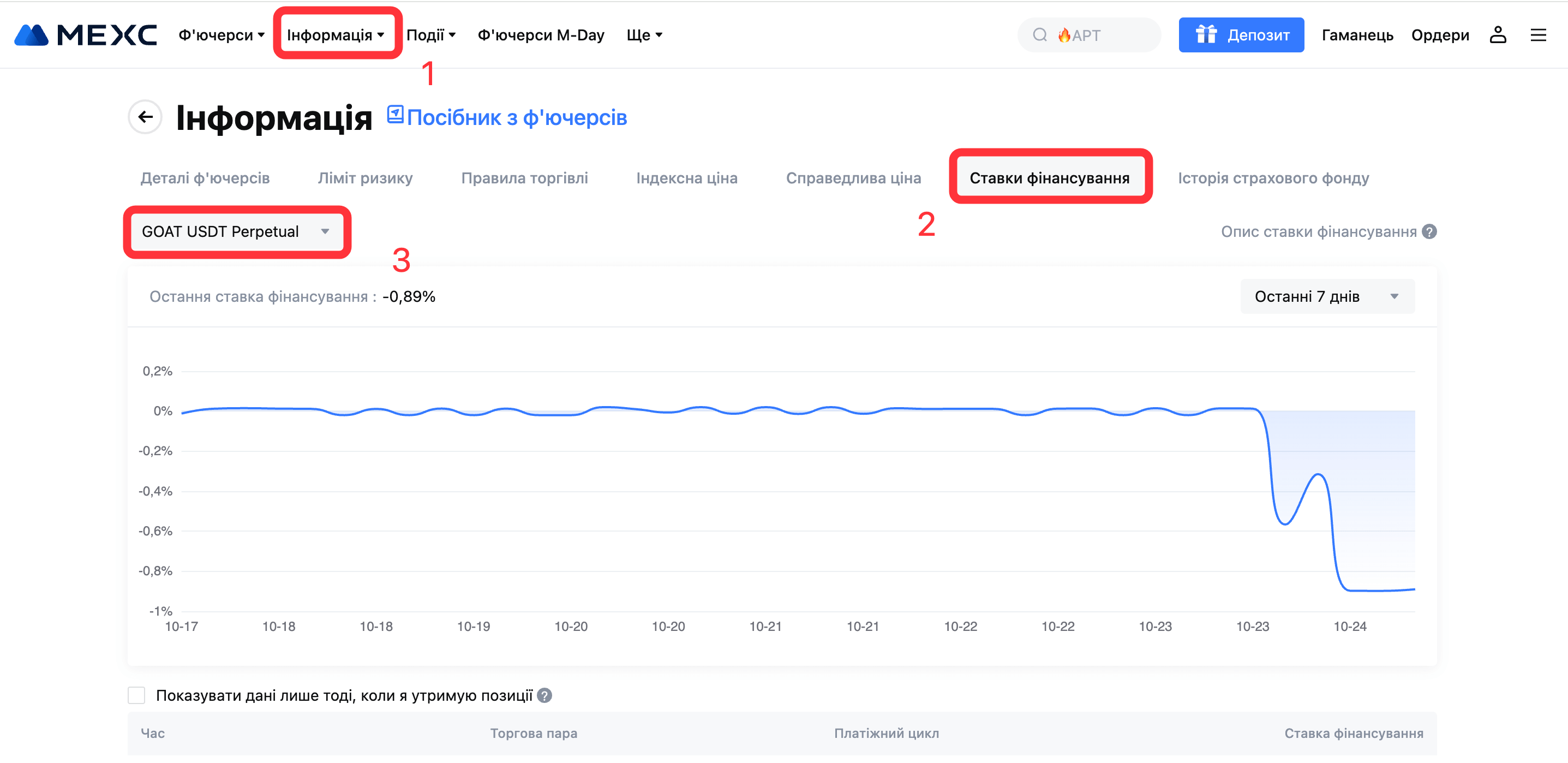The width and height of the screenshot is (1568, 763).
Task: Open the Ще menu
Action: coord(644,35)
